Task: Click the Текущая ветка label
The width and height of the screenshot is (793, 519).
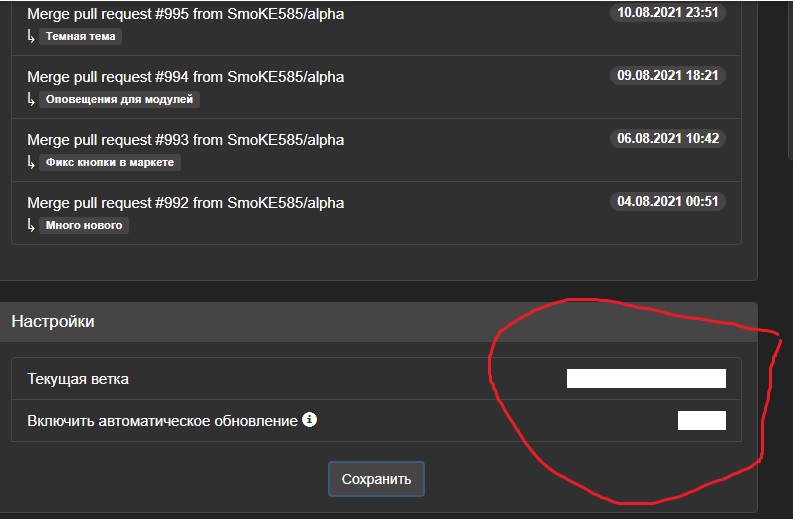Action: [78, 379]
